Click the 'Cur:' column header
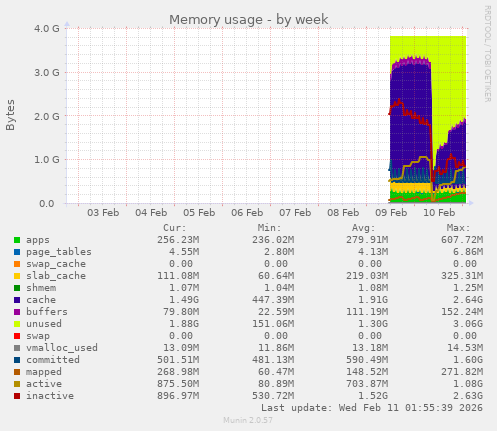497x431 pixels. point(175,228)
